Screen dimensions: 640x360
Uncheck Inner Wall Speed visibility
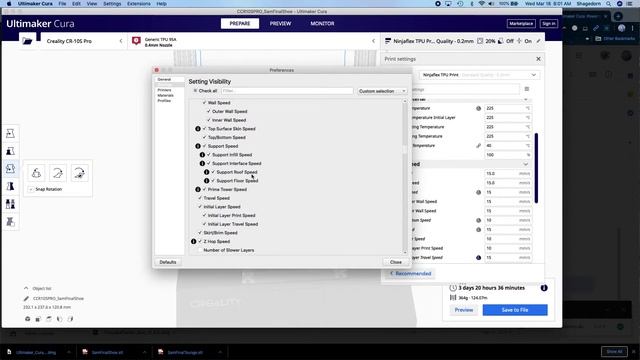209,120
